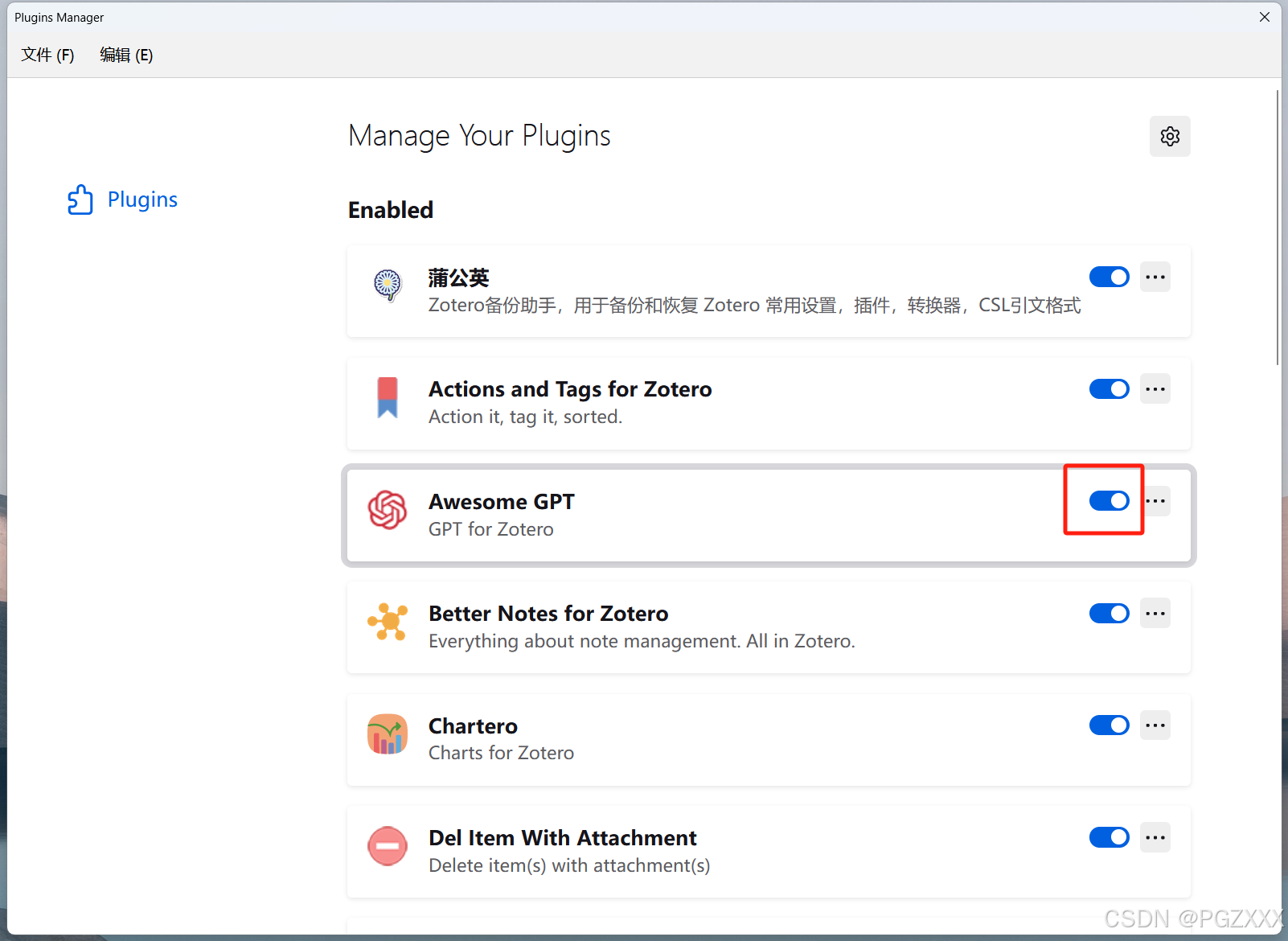Click the Manage Your Plugins heading
Image resolution: width=1288 pixels, height=941 pixels.
coord(480,136)
